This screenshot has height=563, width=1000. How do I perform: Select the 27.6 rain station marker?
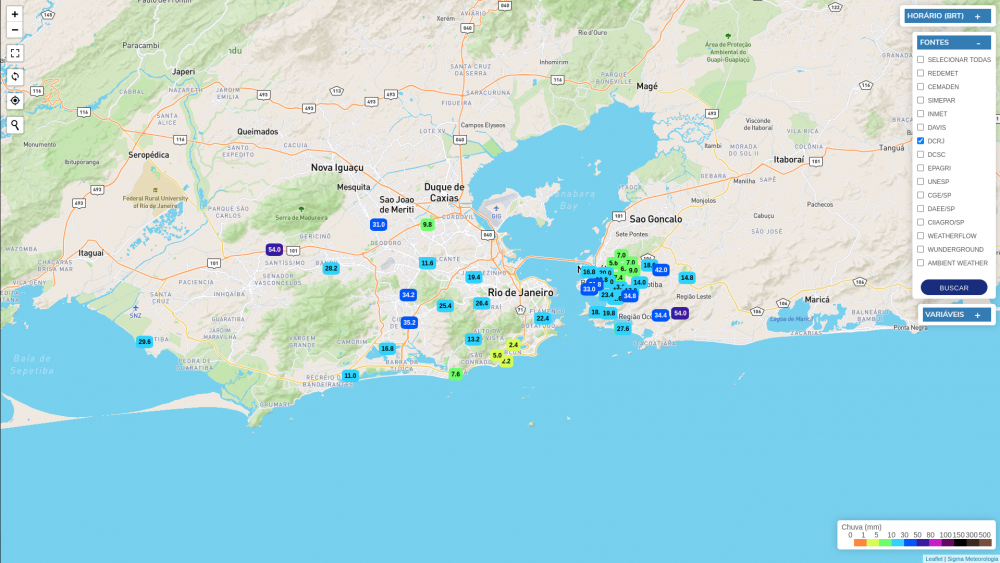pyautogui.click(x=623, y=329)
